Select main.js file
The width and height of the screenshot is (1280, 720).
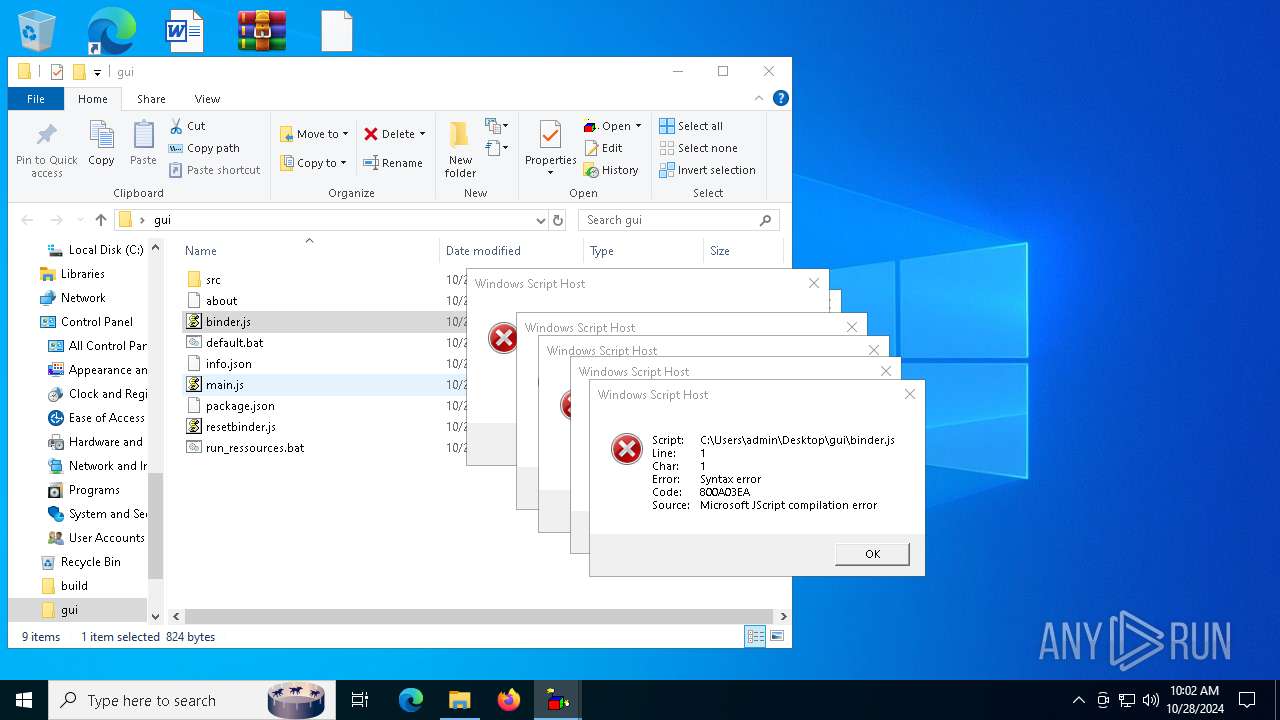pos(224,385)
